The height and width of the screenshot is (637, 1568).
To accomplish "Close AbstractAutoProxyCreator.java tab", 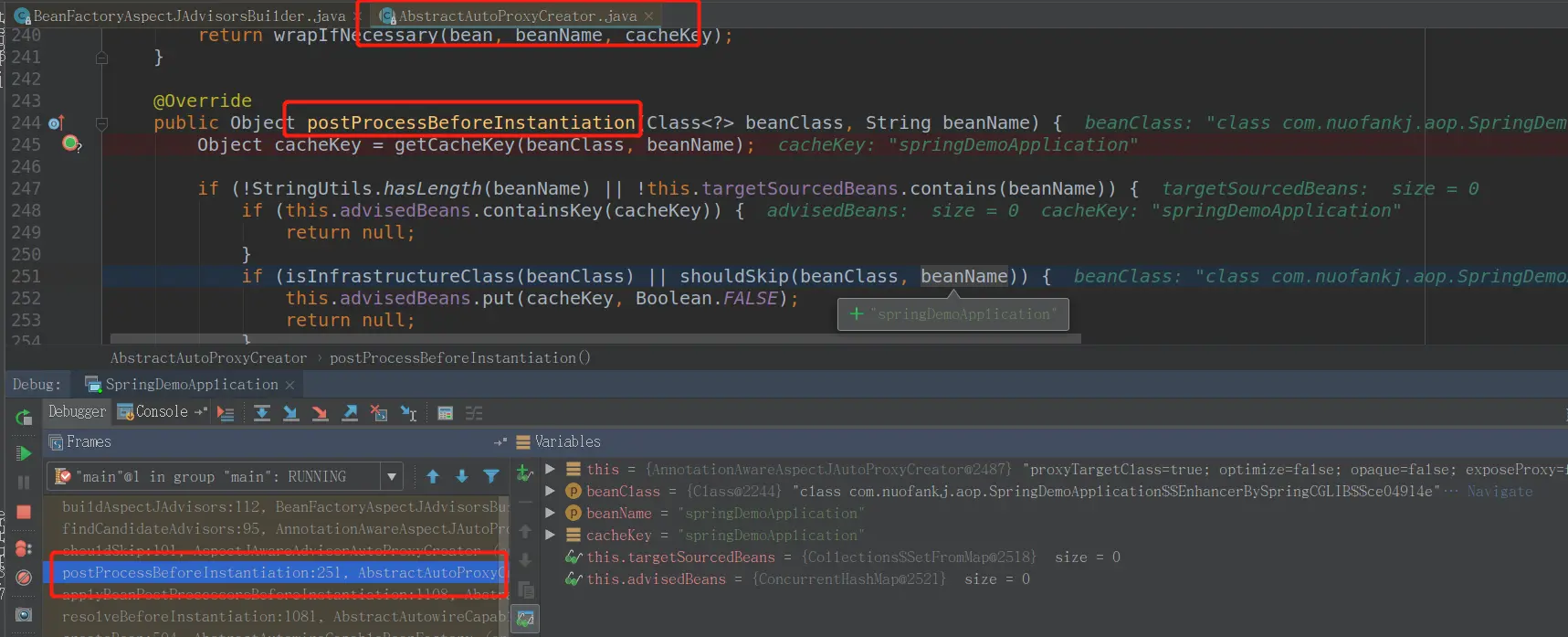I will pos(648,16).
